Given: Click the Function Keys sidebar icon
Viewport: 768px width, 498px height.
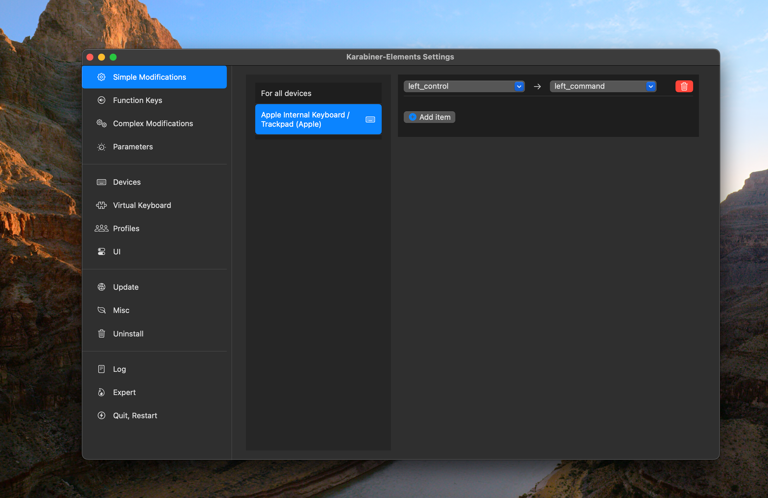Looking at the screenshot, I should [x=101, y=100].
